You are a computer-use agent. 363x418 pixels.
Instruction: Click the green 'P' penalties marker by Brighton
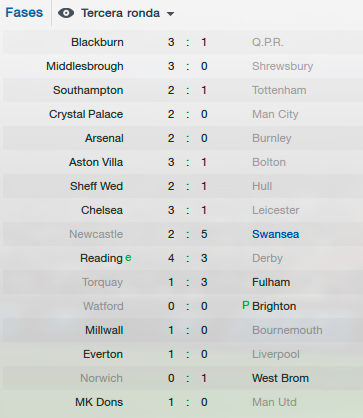pyautogui.click(x=246, y=305)
